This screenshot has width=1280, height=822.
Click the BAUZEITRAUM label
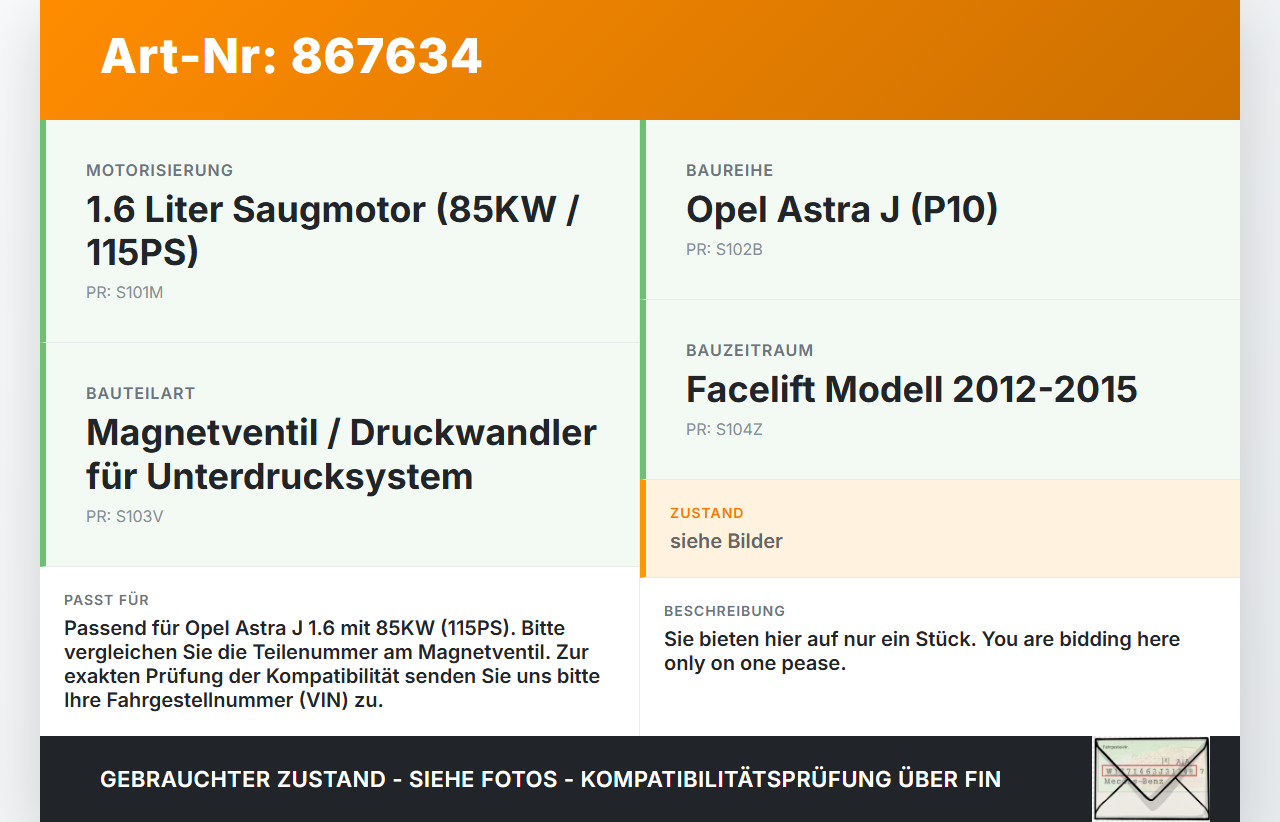(750, 350)
